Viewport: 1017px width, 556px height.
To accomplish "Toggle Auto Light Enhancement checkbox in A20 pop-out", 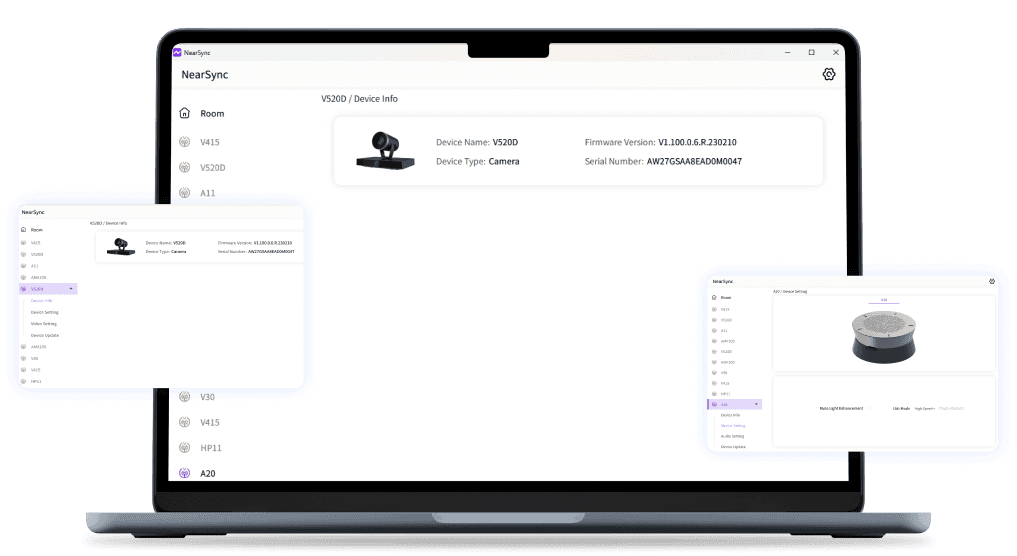I will coord(869,408).
